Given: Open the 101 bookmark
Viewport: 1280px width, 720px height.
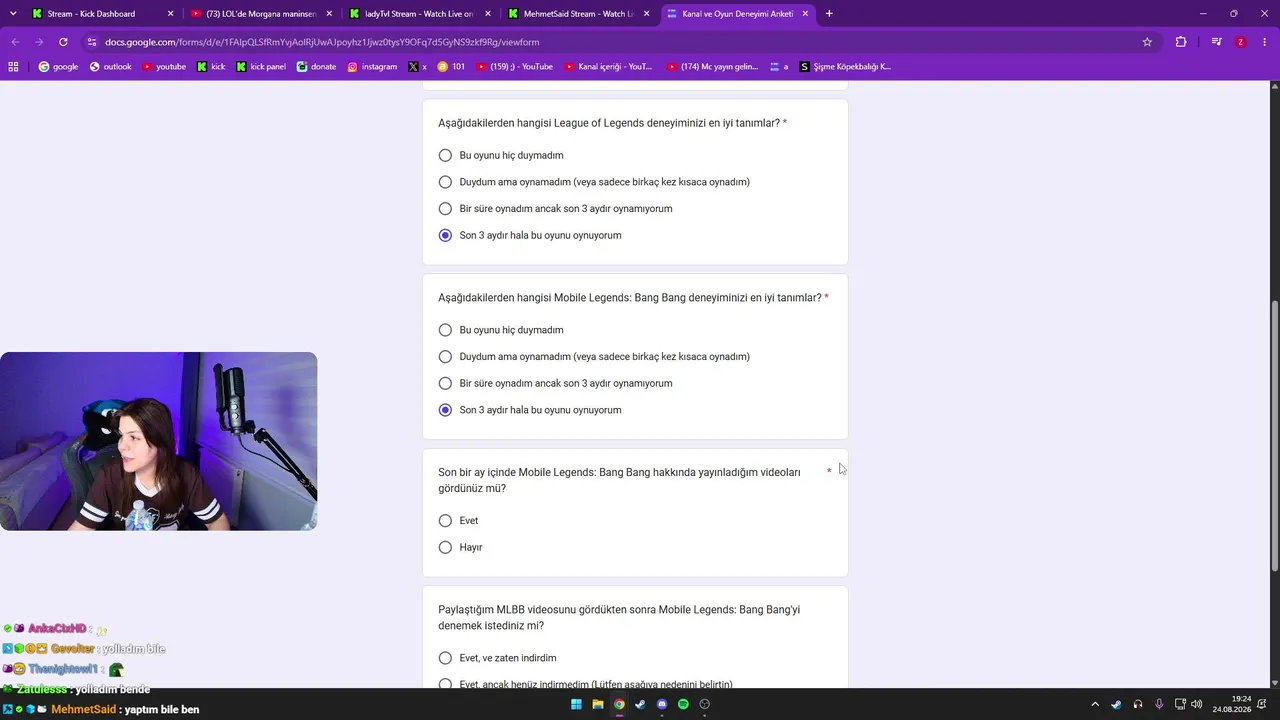Looking at the screenshot, I should (451, 66).
